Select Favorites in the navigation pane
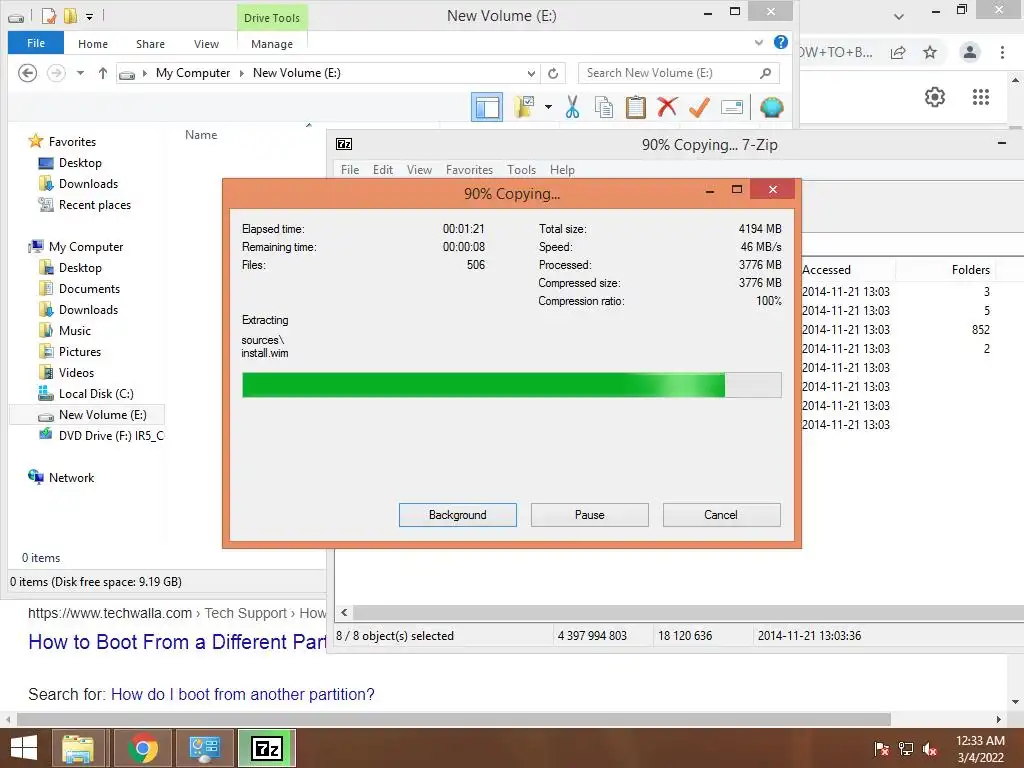 coord(72,142)
